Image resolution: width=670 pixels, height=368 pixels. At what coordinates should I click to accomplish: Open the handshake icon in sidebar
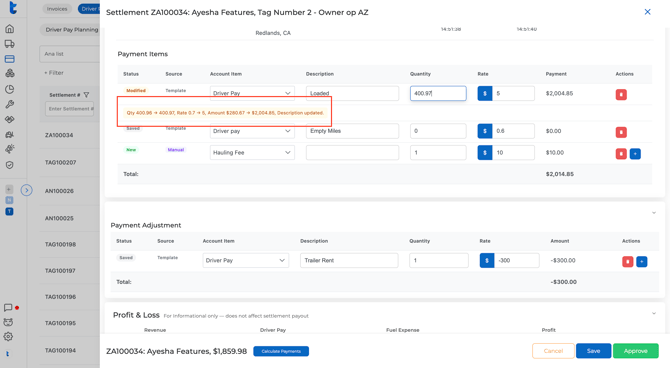[x=9, y=119]
